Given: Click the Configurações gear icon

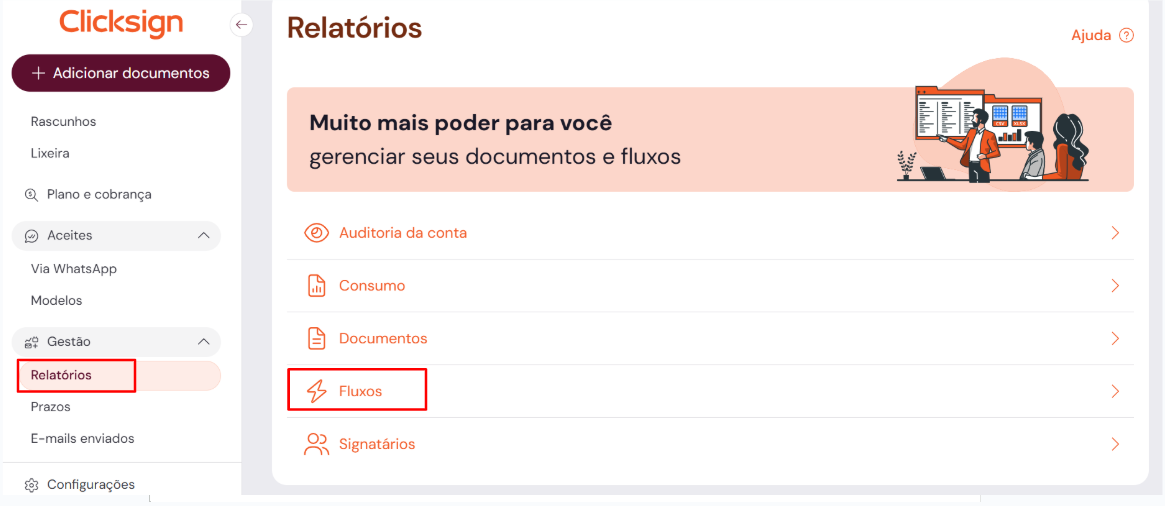Looking at the screenshot, I should click(x=31, y=485).
